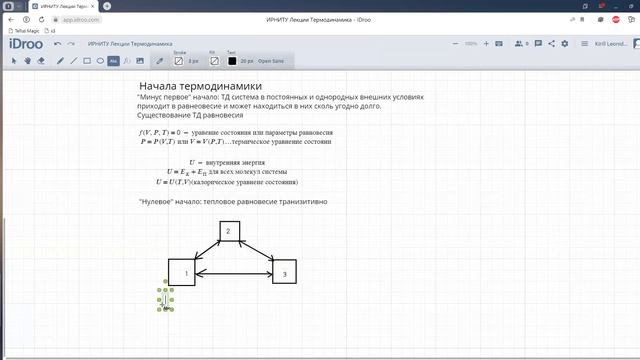Zoom out the board with minus

[x=456, y=44]
